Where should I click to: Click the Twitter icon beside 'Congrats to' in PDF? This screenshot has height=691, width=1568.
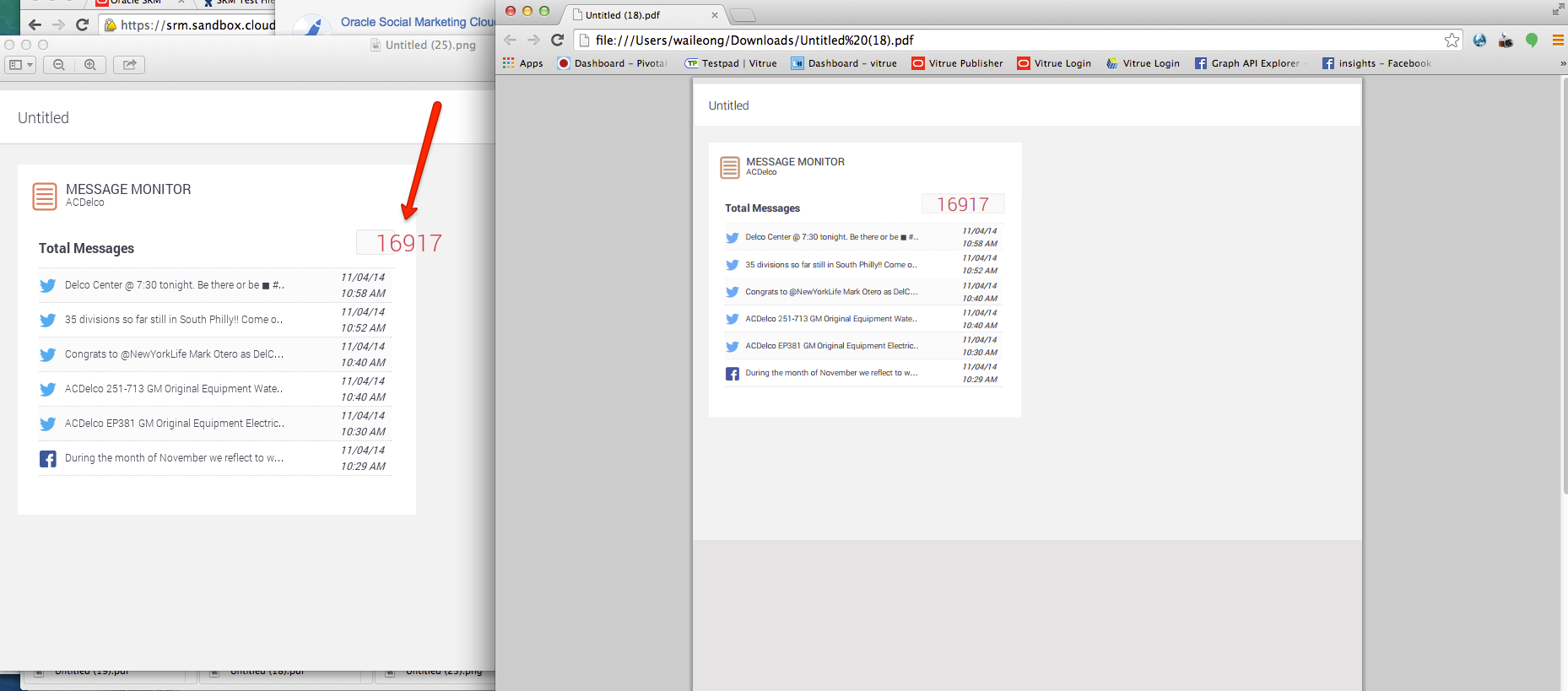point(733,292)
